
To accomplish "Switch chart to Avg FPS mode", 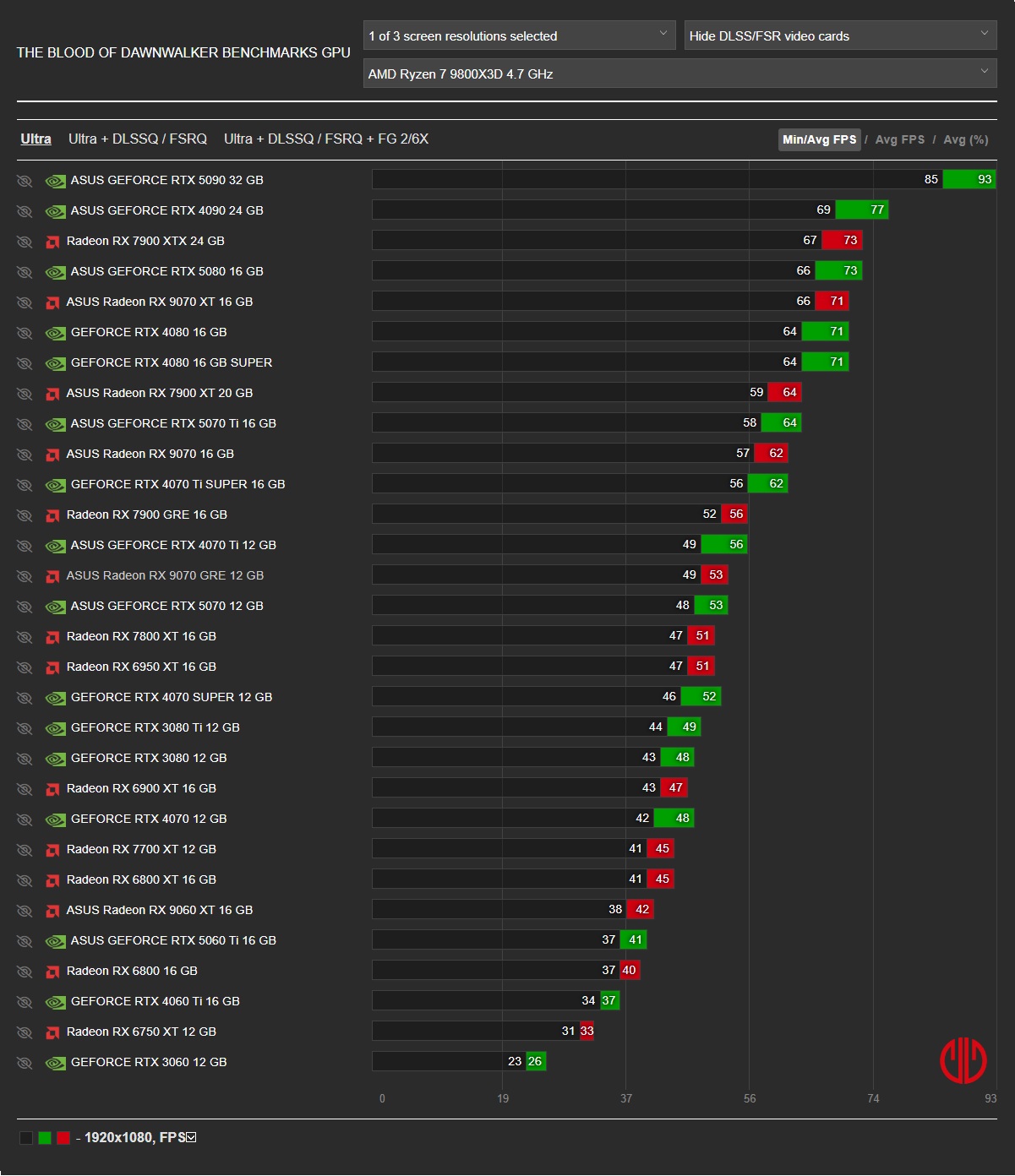I will (899, 139).
